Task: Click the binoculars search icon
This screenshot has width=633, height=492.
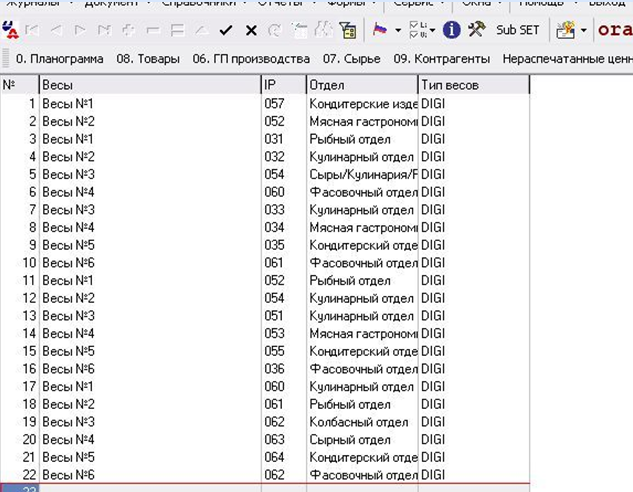Action: [x=323, y=30]
